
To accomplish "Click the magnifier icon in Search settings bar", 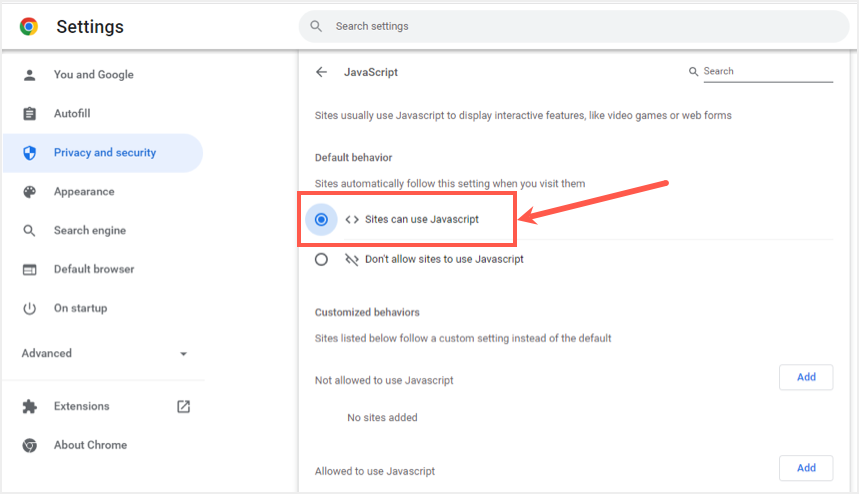I will coord(316,26).
